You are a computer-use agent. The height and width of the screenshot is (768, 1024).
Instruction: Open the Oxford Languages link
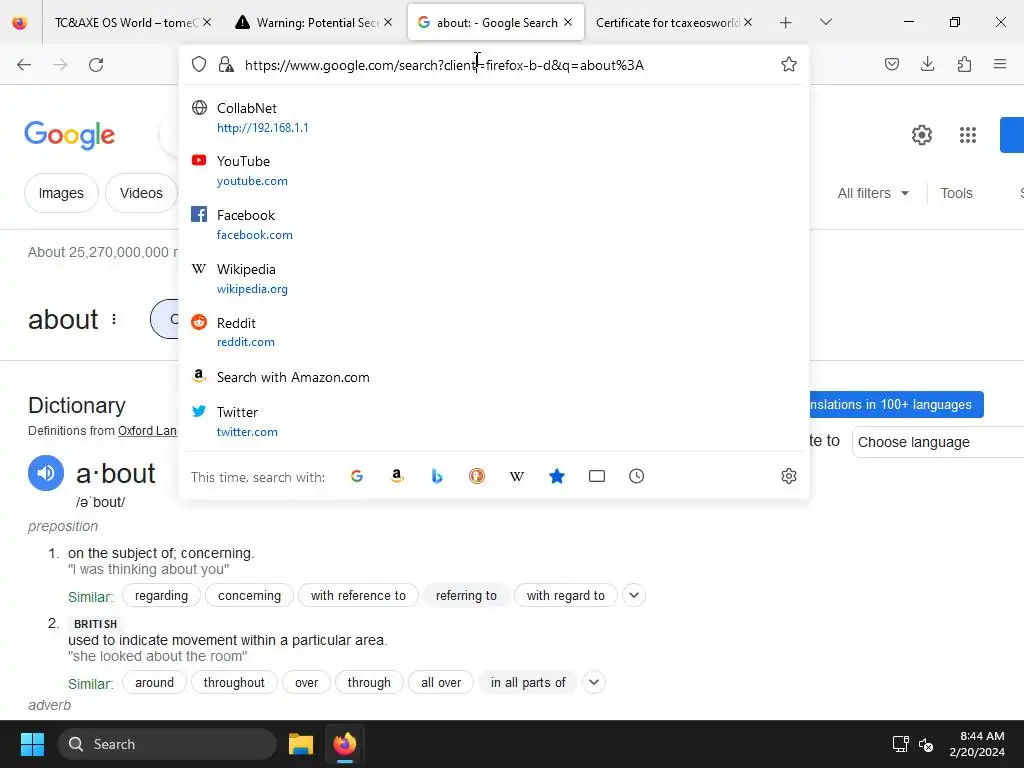148,431
